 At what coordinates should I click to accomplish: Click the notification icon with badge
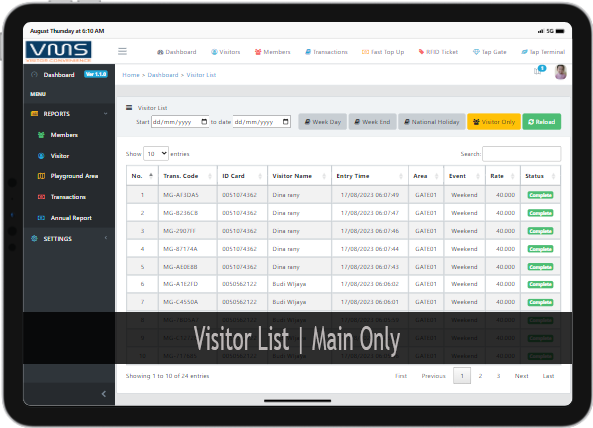click(539, 70)
